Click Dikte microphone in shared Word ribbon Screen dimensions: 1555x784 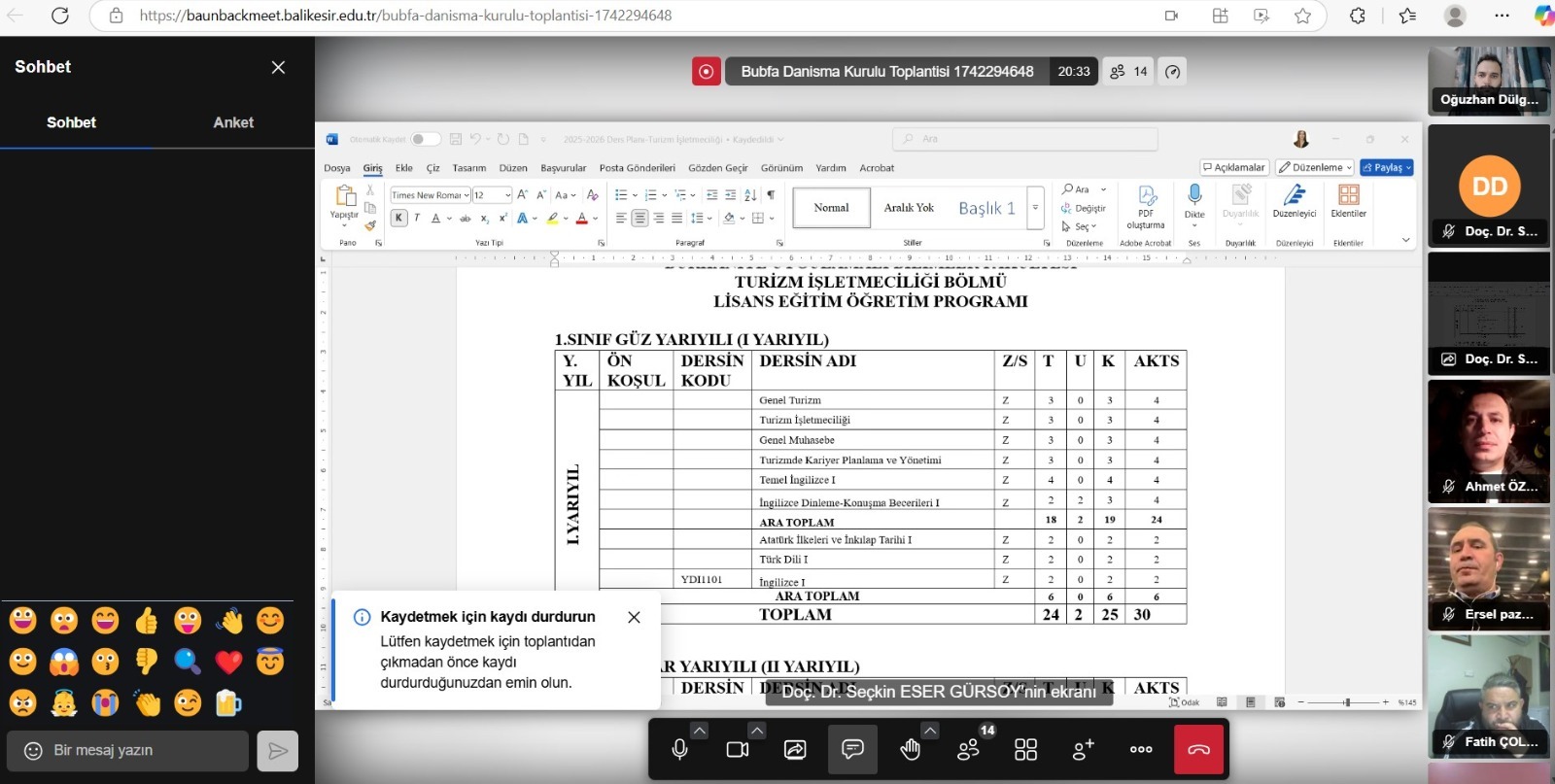point(1194,201)
